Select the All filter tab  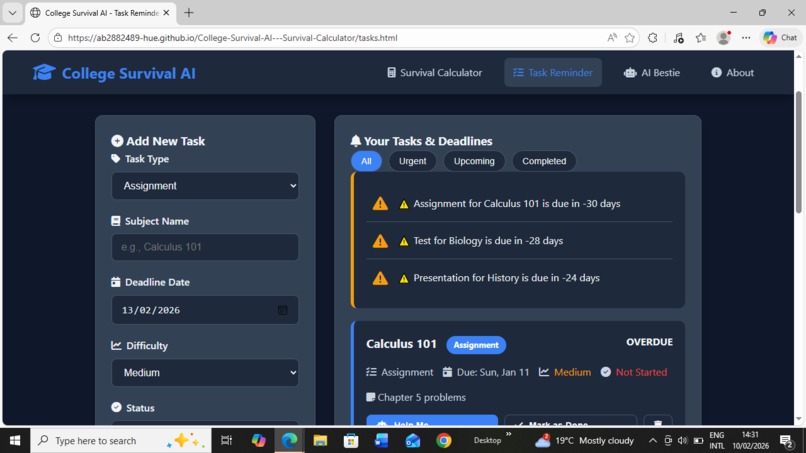(x=366, y=161)
